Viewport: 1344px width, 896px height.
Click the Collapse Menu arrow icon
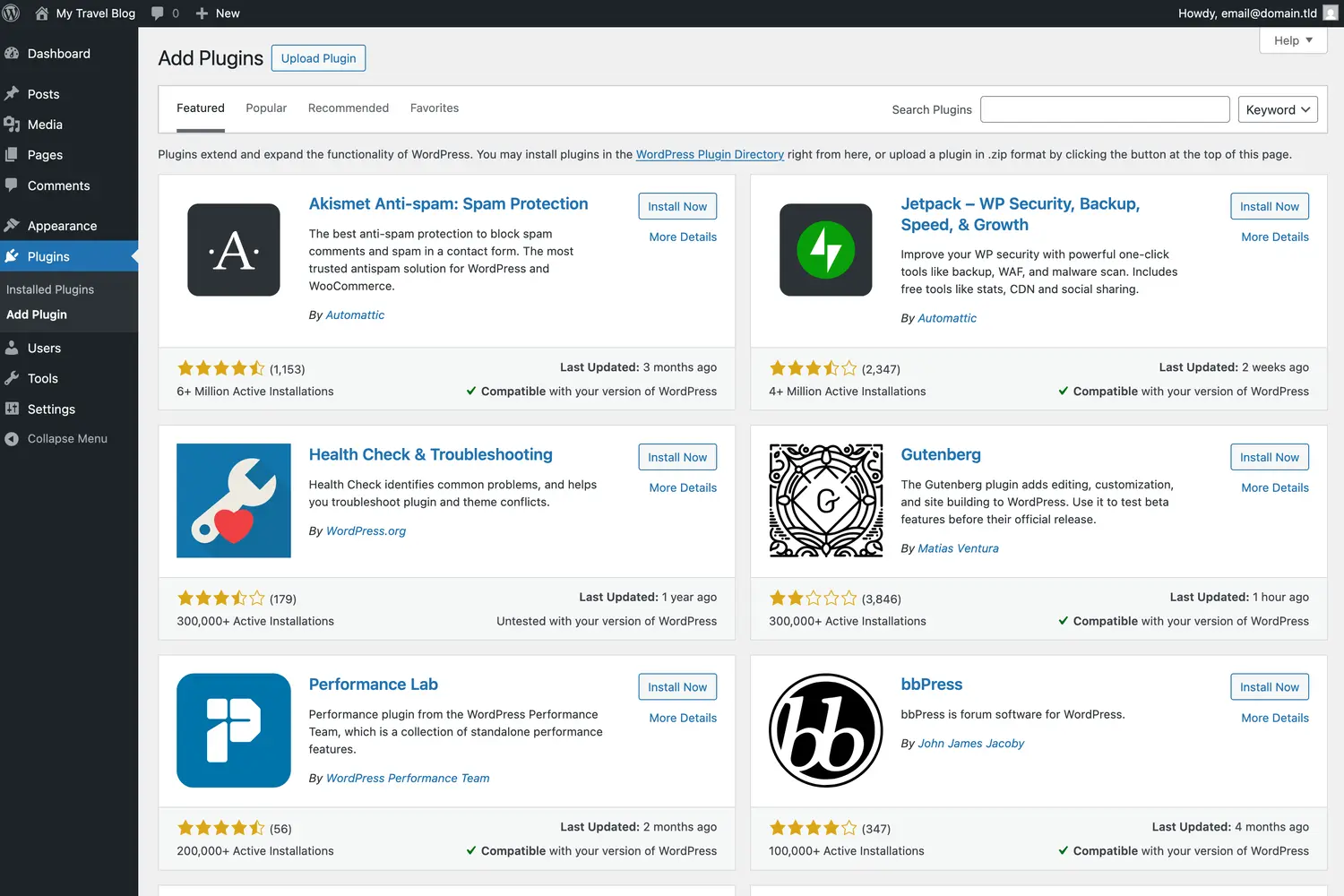[12, 439]
